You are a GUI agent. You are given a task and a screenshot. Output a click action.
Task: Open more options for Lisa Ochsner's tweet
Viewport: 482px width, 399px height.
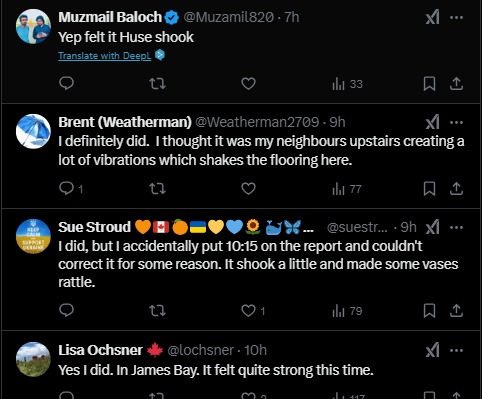456,350
